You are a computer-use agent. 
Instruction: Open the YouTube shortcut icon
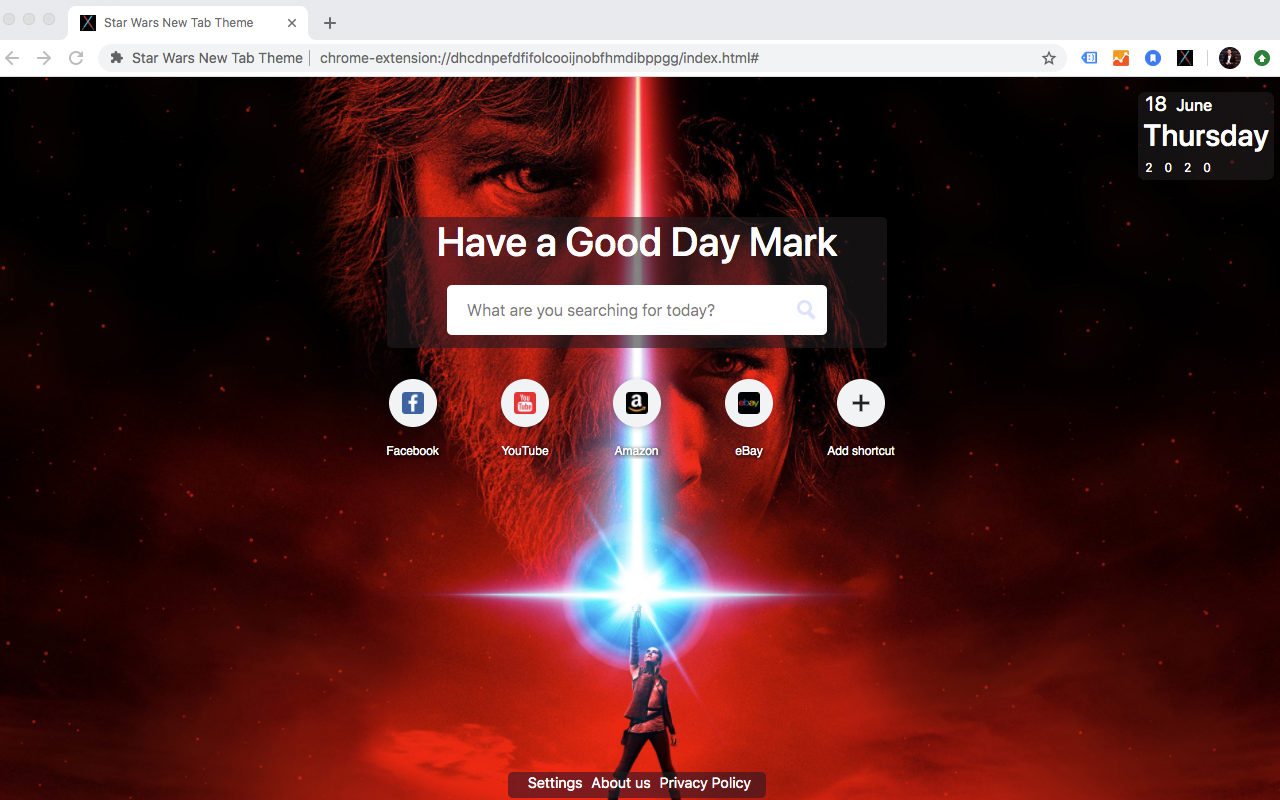click(525, 403)
